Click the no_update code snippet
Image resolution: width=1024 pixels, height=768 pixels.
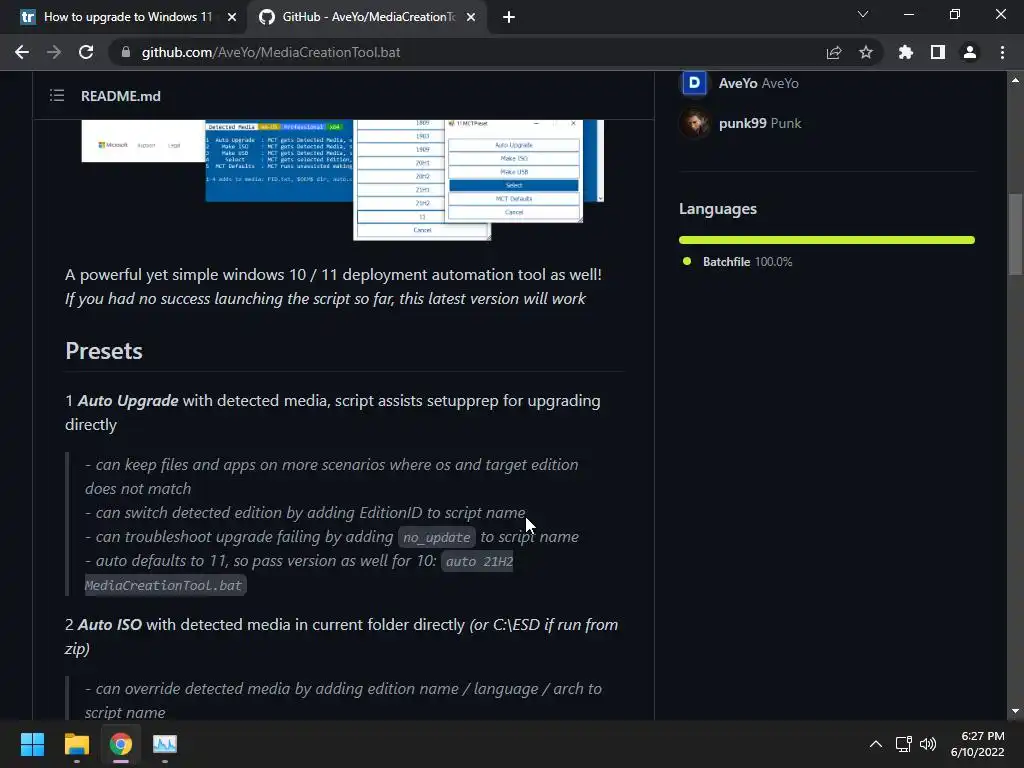tap(436, 537)
